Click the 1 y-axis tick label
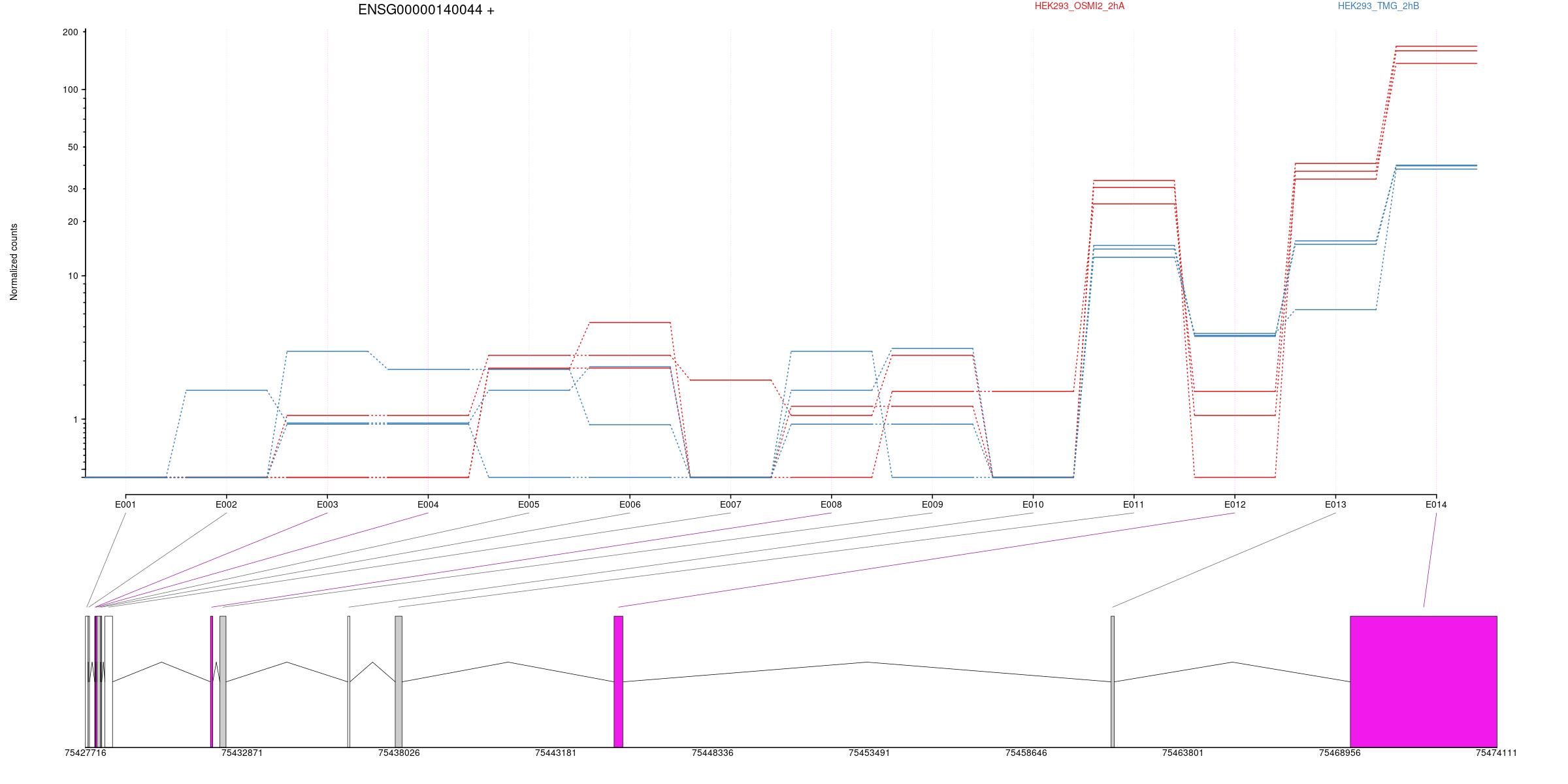This screenshot has height=784, width=1568. click(76, 419)
